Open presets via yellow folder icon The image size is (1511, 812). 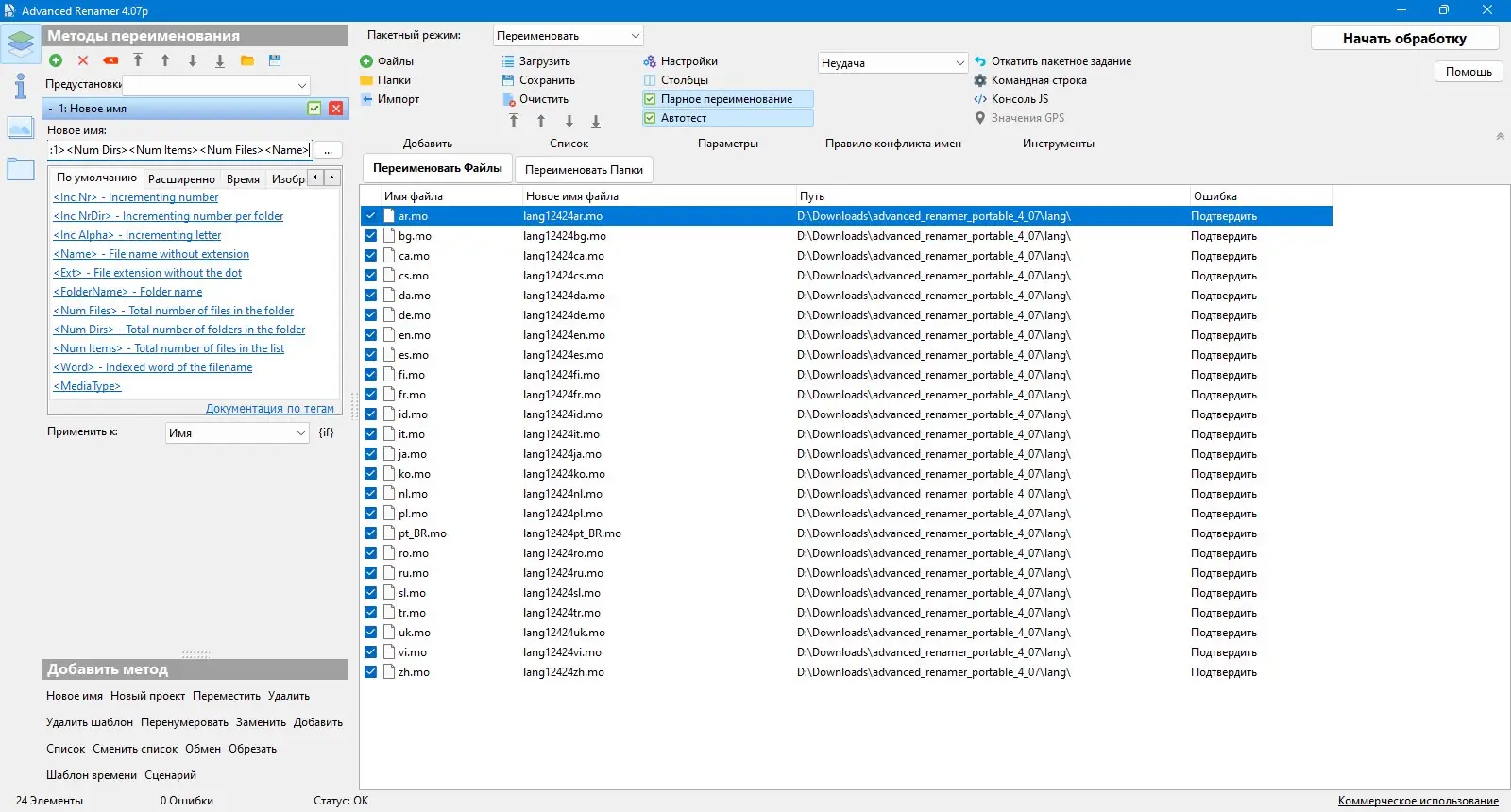pyautogui.click(x=247, y=60)
